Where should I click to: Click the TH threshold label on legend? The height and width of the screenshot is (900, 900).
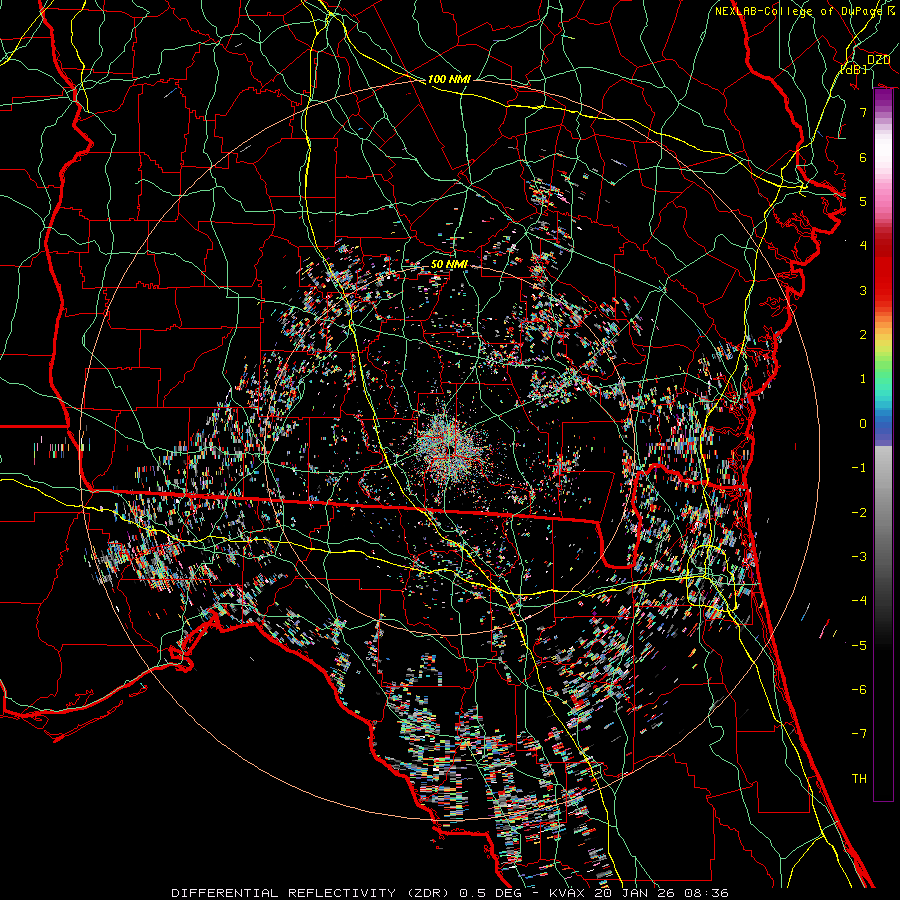tap(859, 778)
